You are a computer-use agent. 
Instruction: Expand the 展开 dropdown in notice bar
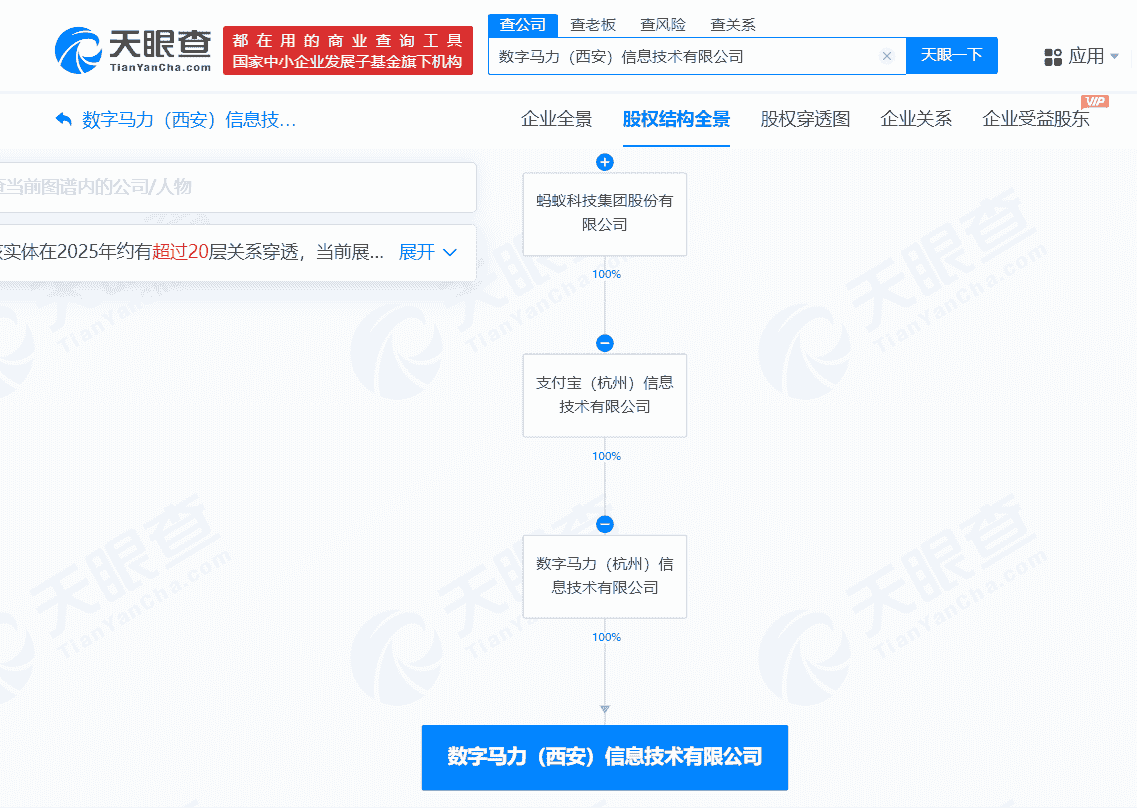coord(428,252)
